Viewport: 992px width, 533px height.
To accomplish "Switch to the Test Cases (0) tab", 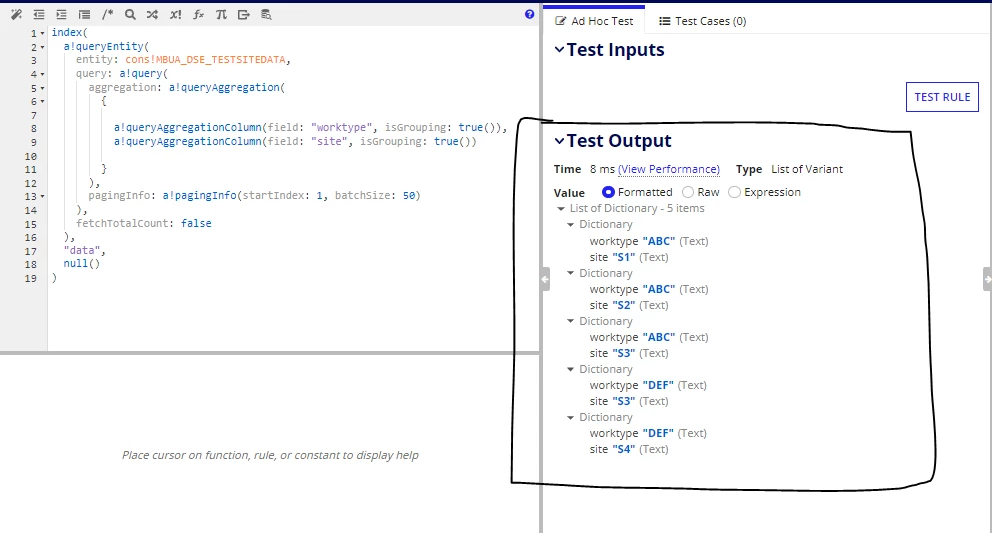I will [702, 21].
